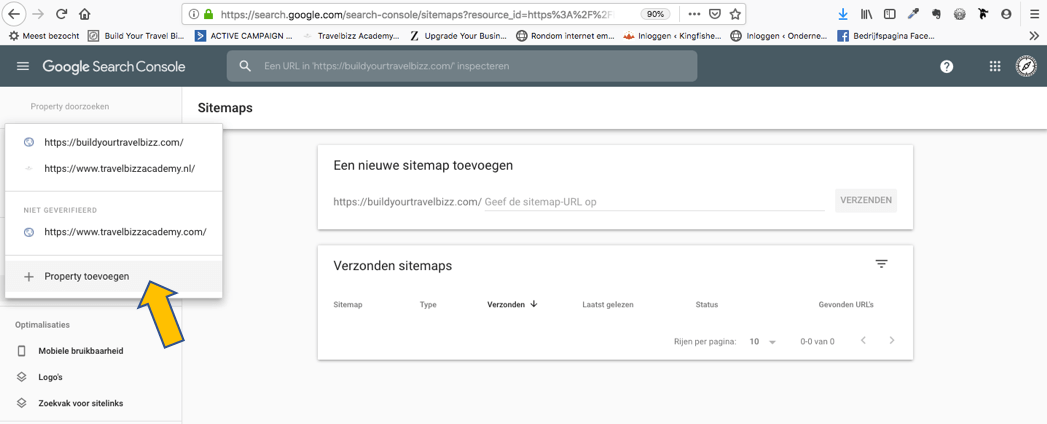Click the browser home icon

(85, 13)
